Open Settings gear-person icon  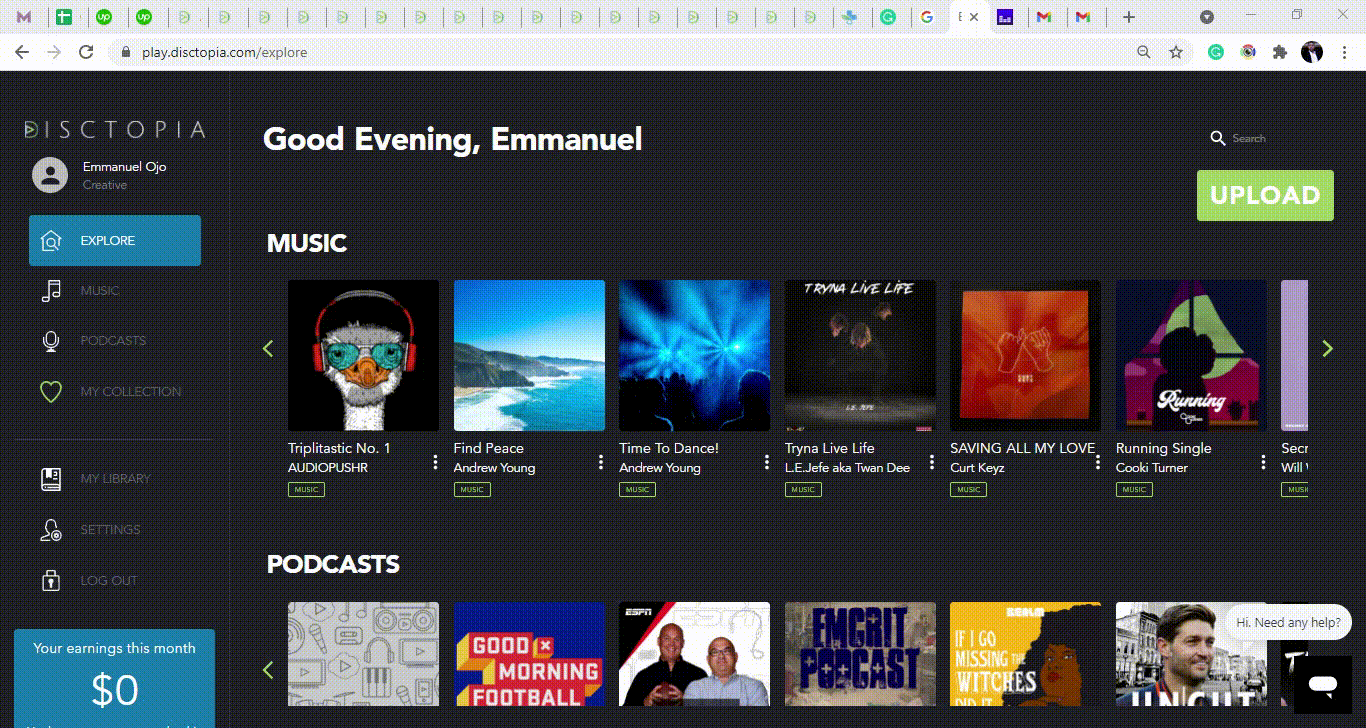coord(51,530)
